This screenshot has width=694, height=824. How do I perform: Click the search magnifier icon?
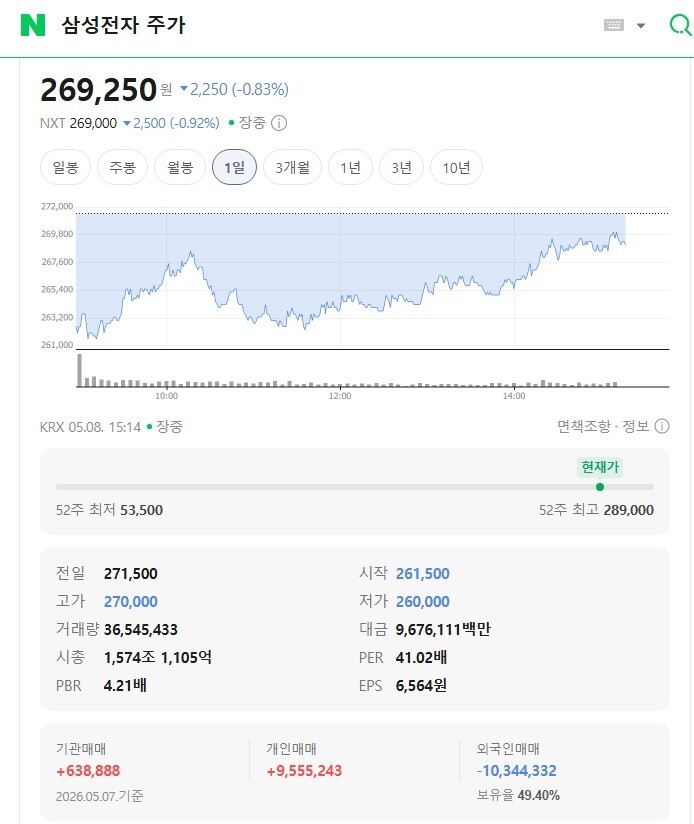pyautogui.click(x=680, y=25)
